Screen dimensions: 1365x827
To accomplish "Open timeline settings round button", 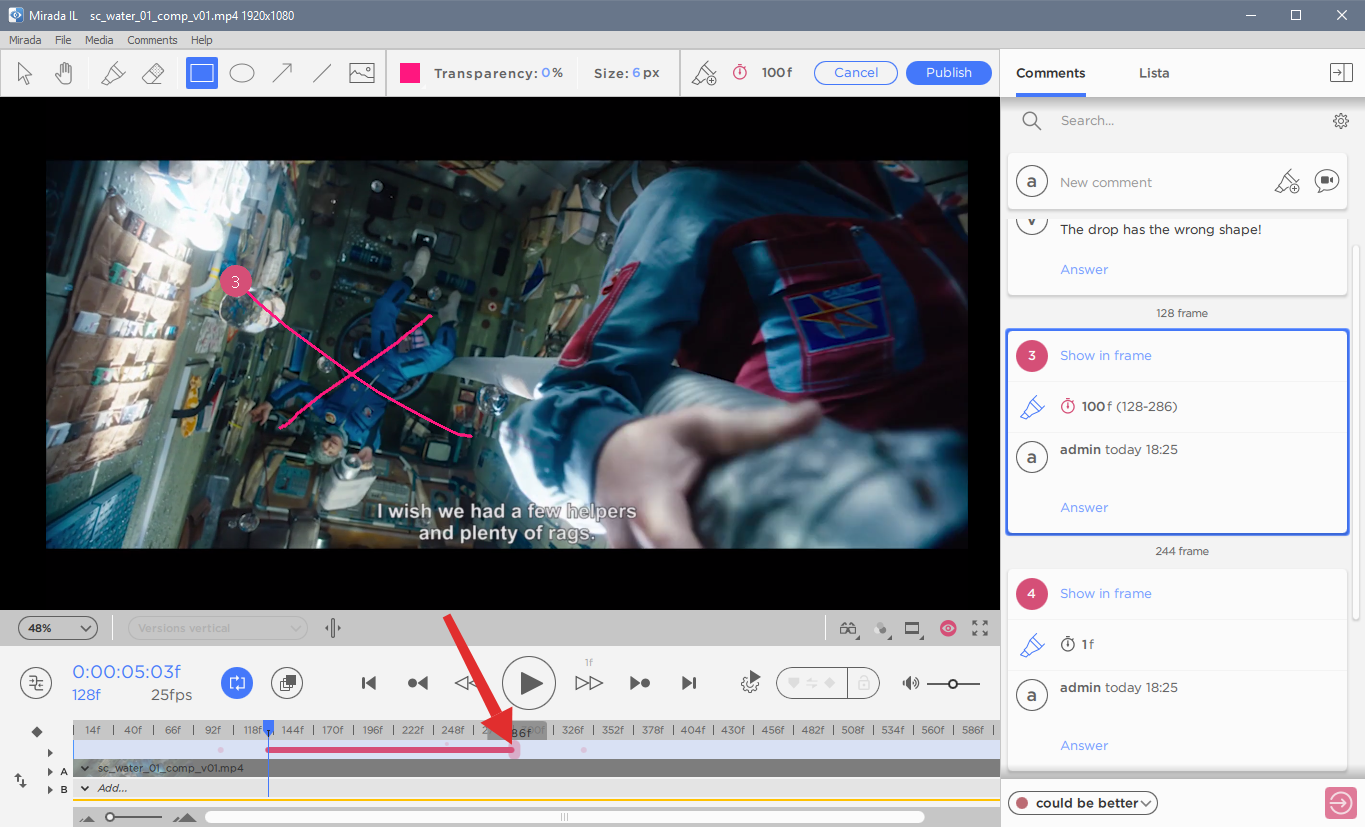I will tap(36, 683).
